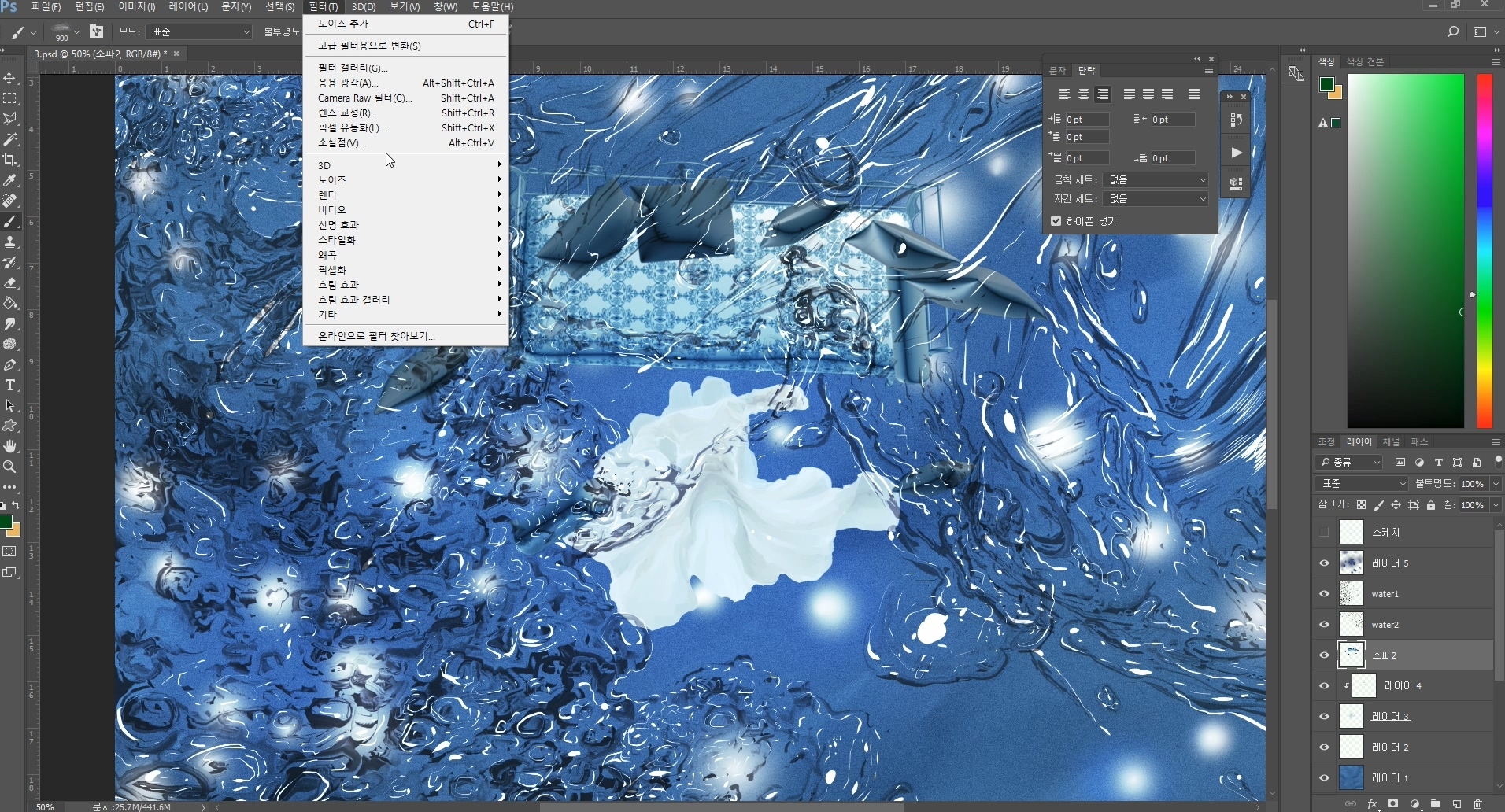Open the search icon in options bar
This screenshot has height=812, width=1505.
(1453, 31)
